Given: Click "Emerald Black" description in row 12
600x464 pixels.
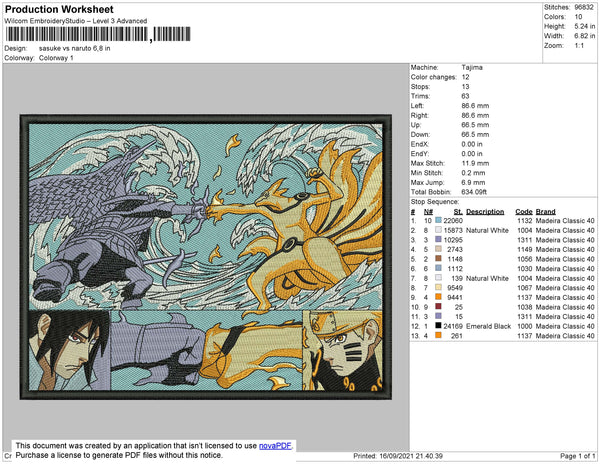Looking at the screenshot, I should click(489, 326).
